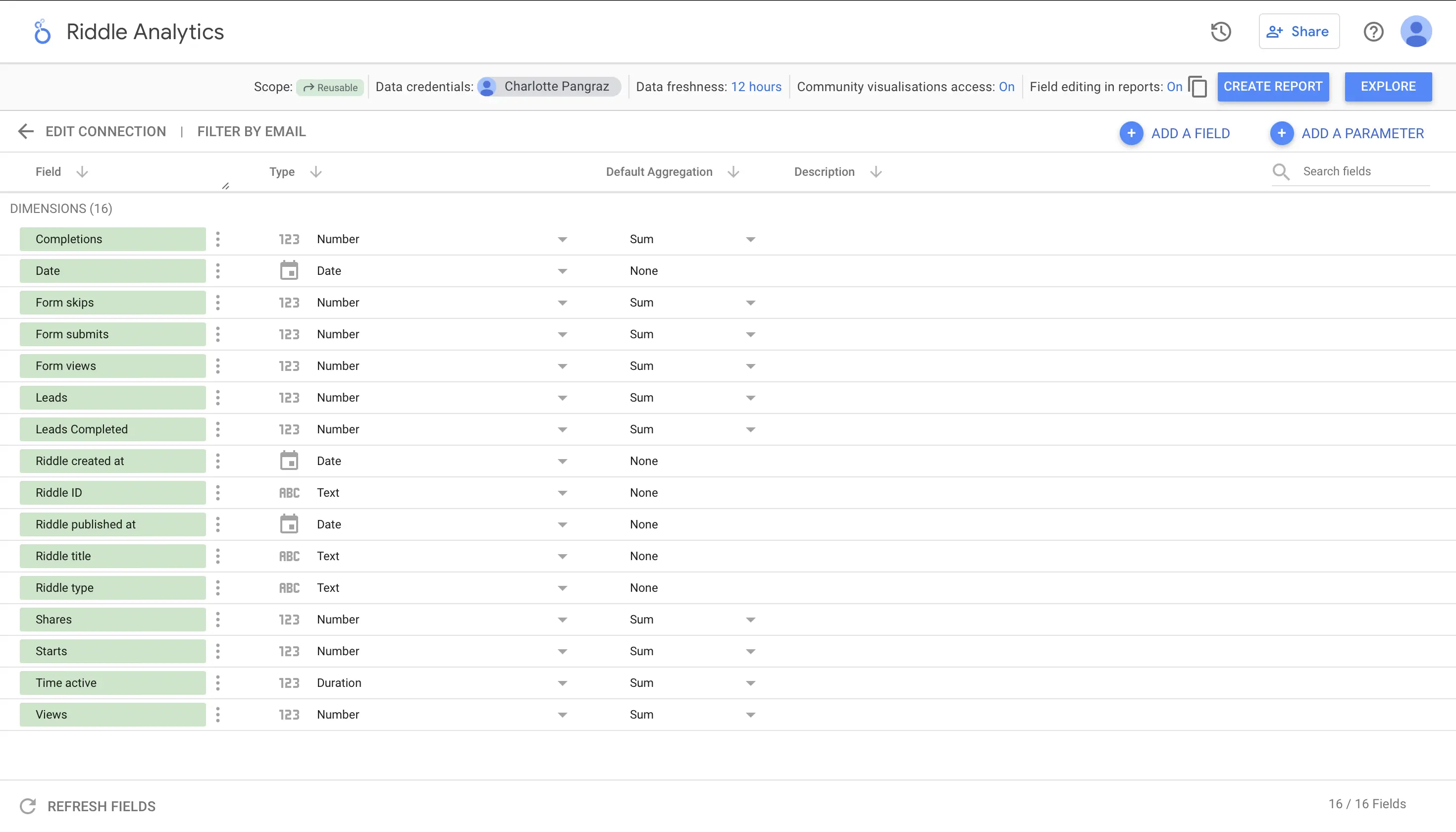
Task: Toggle Community visualisations access On
Action: [x=1007, y=87]
